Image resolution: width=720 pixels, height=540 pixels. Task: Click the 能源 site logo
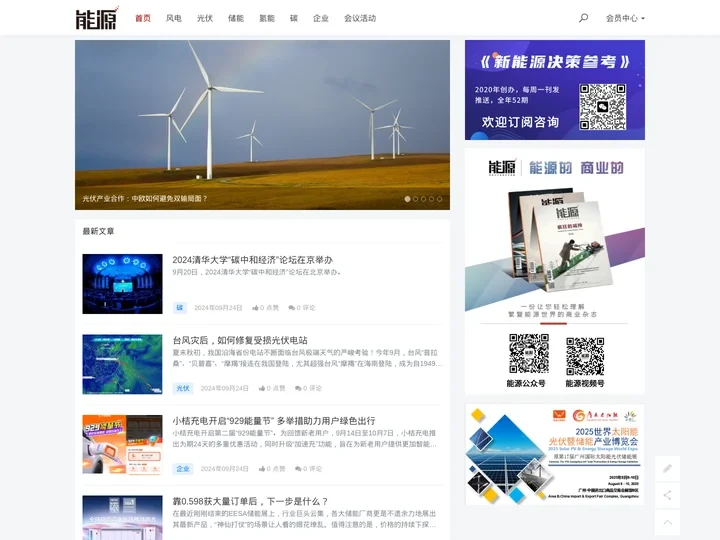97,18
